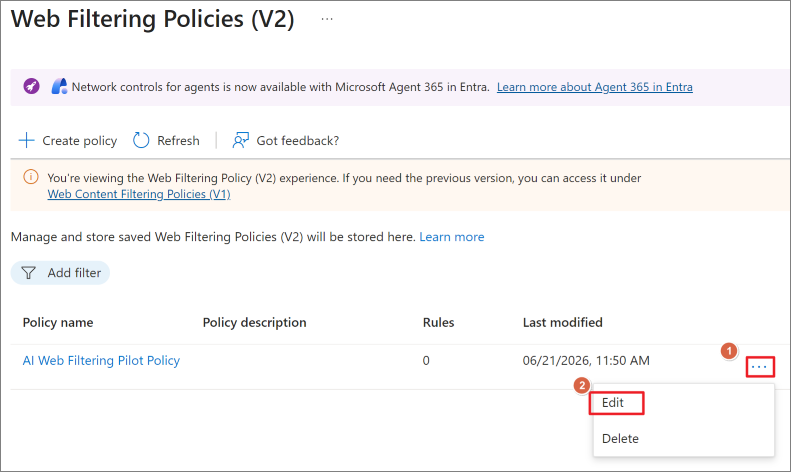Click the funnel filter icon
This screenshot has height=472, width=791.
point(29,273)
